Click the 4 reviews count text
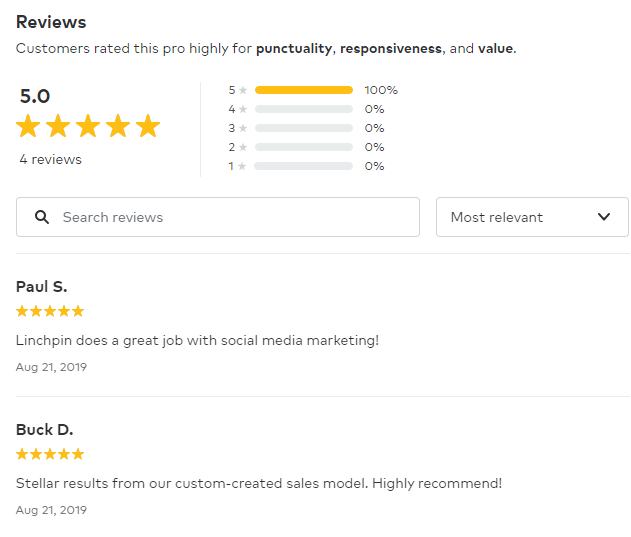 click(50, 159)
